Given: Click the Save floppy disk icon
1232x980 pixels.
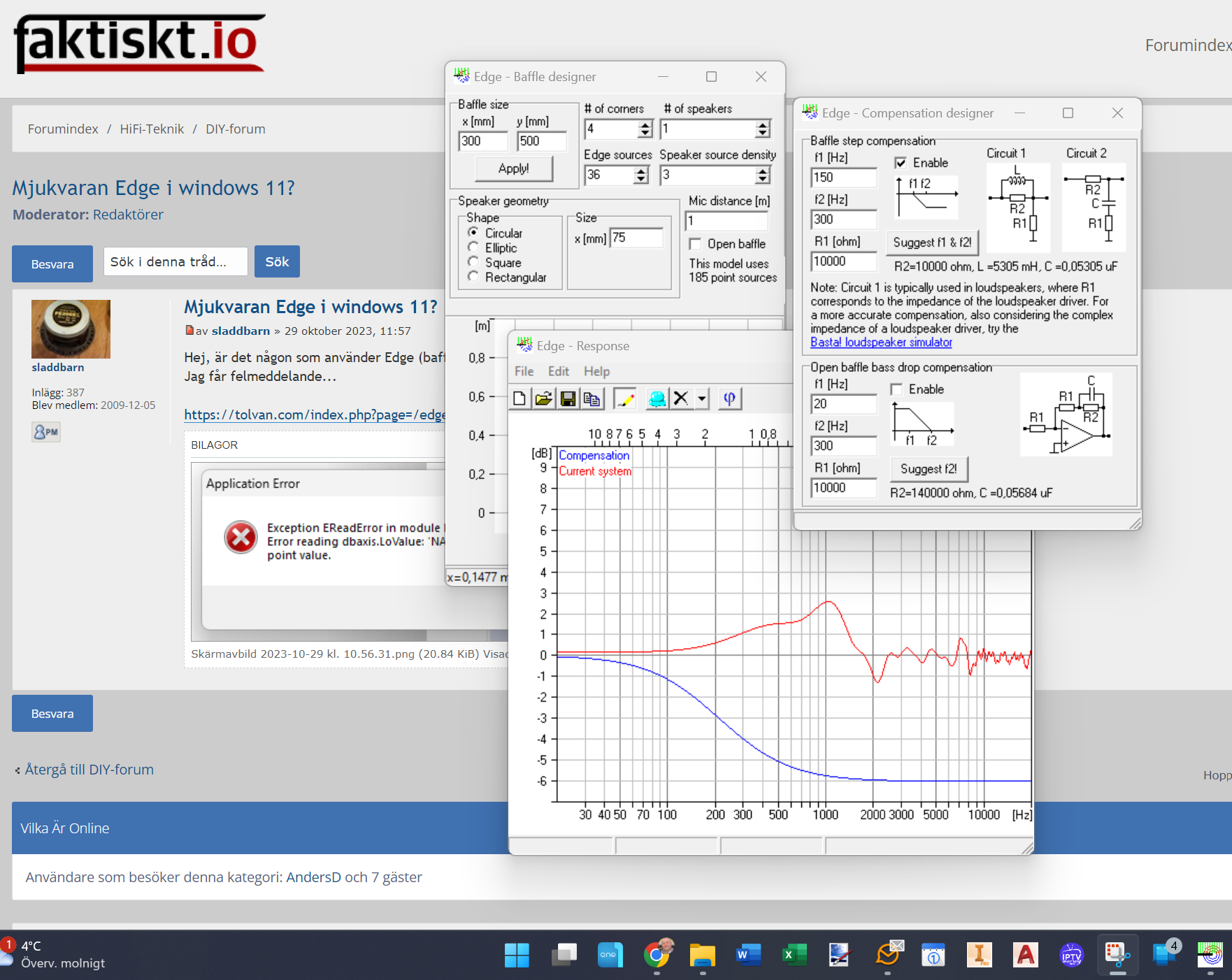Looking at the screenshot, I should point(568,398).
